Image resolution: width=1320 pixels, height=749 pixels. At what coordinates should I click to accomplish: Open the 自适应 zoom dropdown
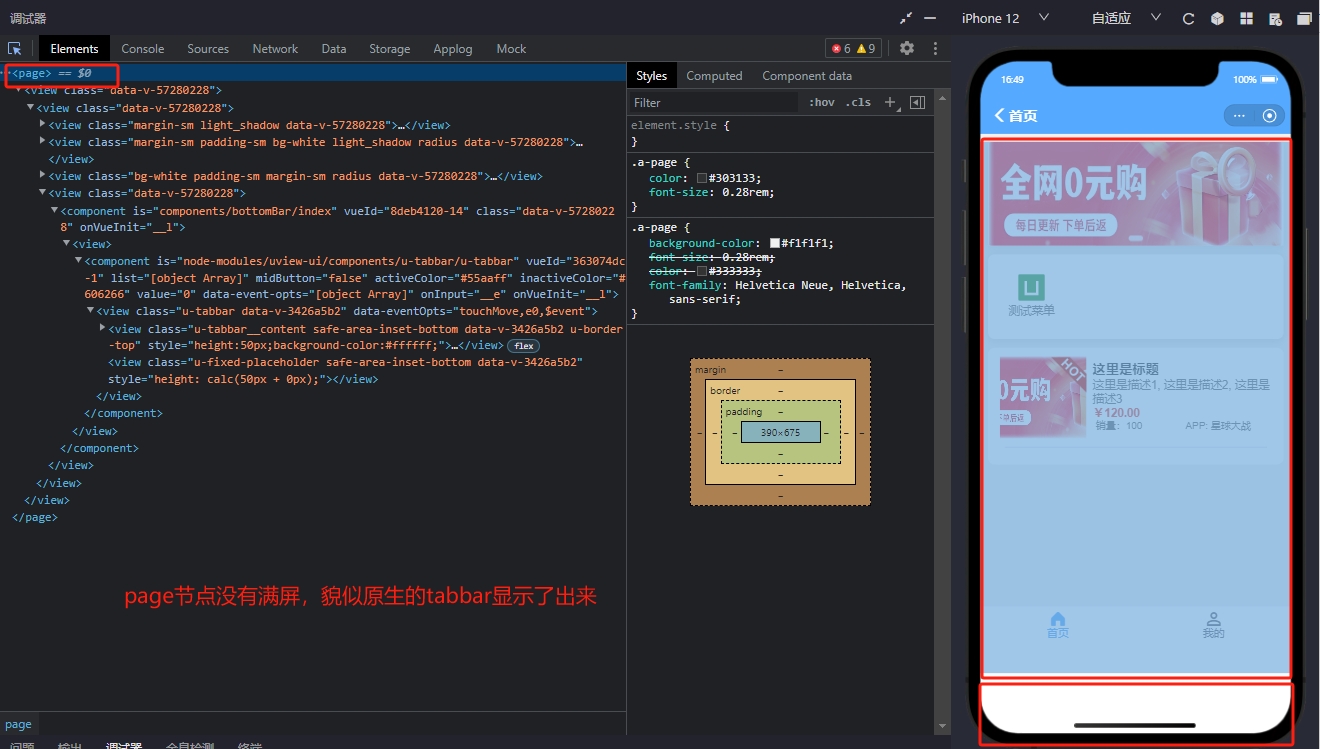click(1126, 18)
